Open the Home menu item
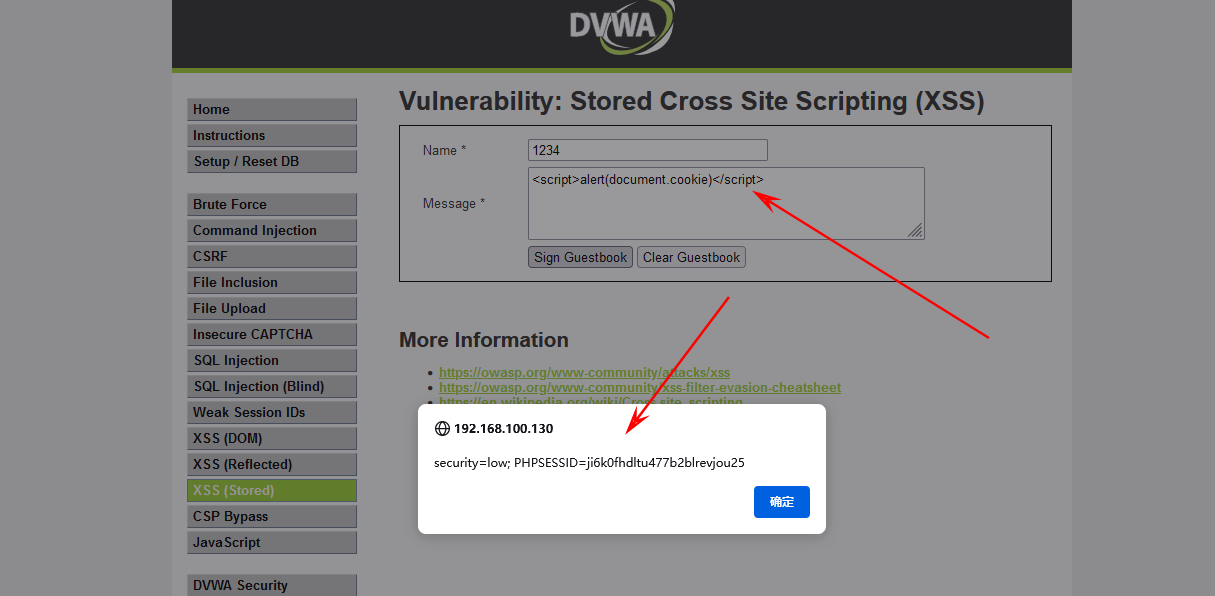This screenshot has height=596, width=1215. point(272,110)
